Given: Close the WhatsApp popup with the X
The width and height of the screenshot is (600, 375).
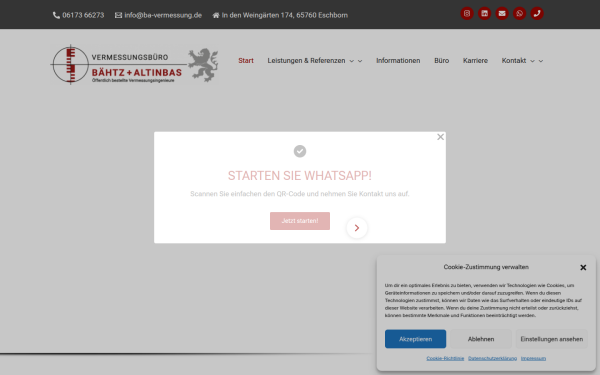Looking at the screenshot, I should click(x=440, y=137).
